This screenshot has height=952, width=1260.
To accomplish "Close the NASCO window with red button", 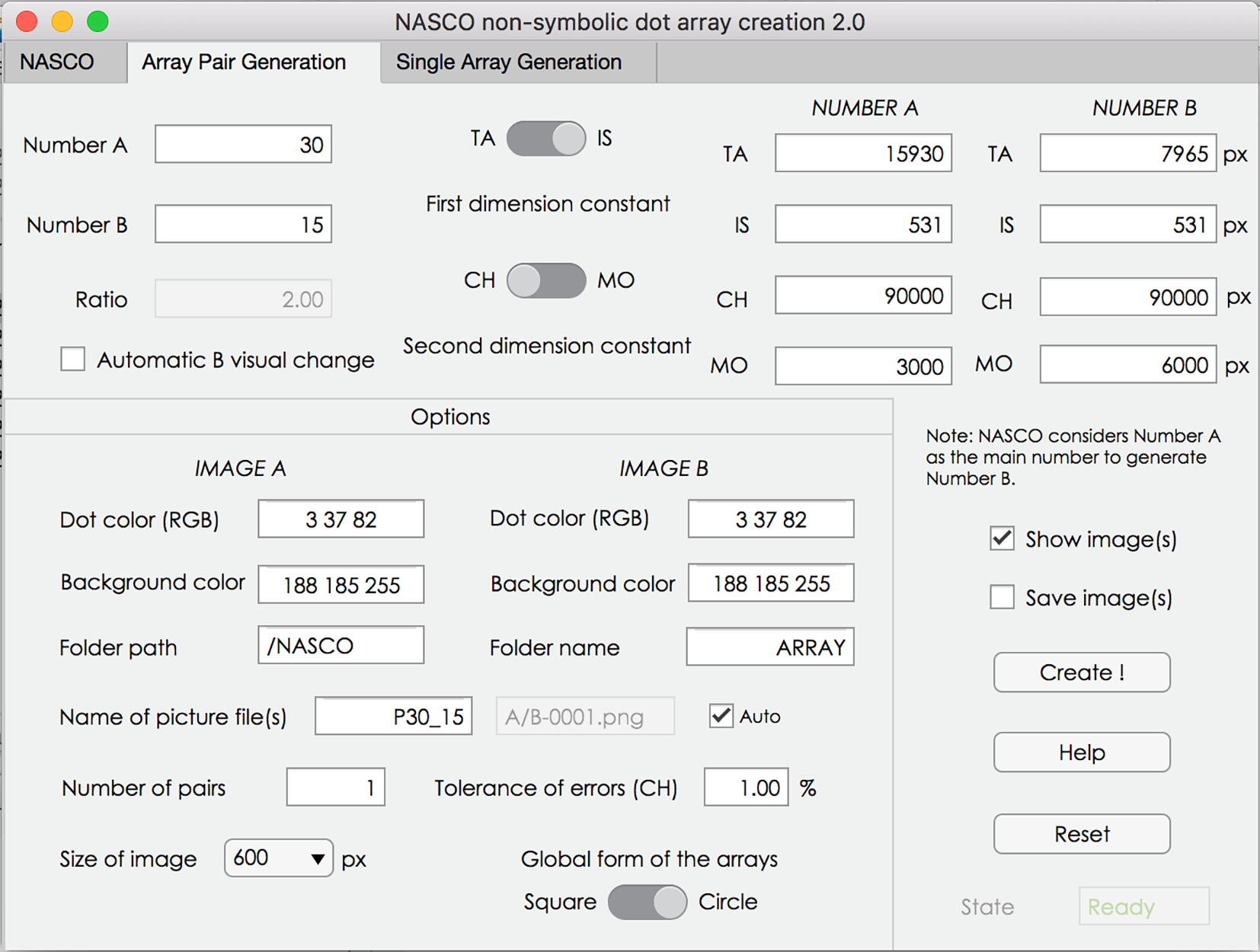I will [27, 21].
